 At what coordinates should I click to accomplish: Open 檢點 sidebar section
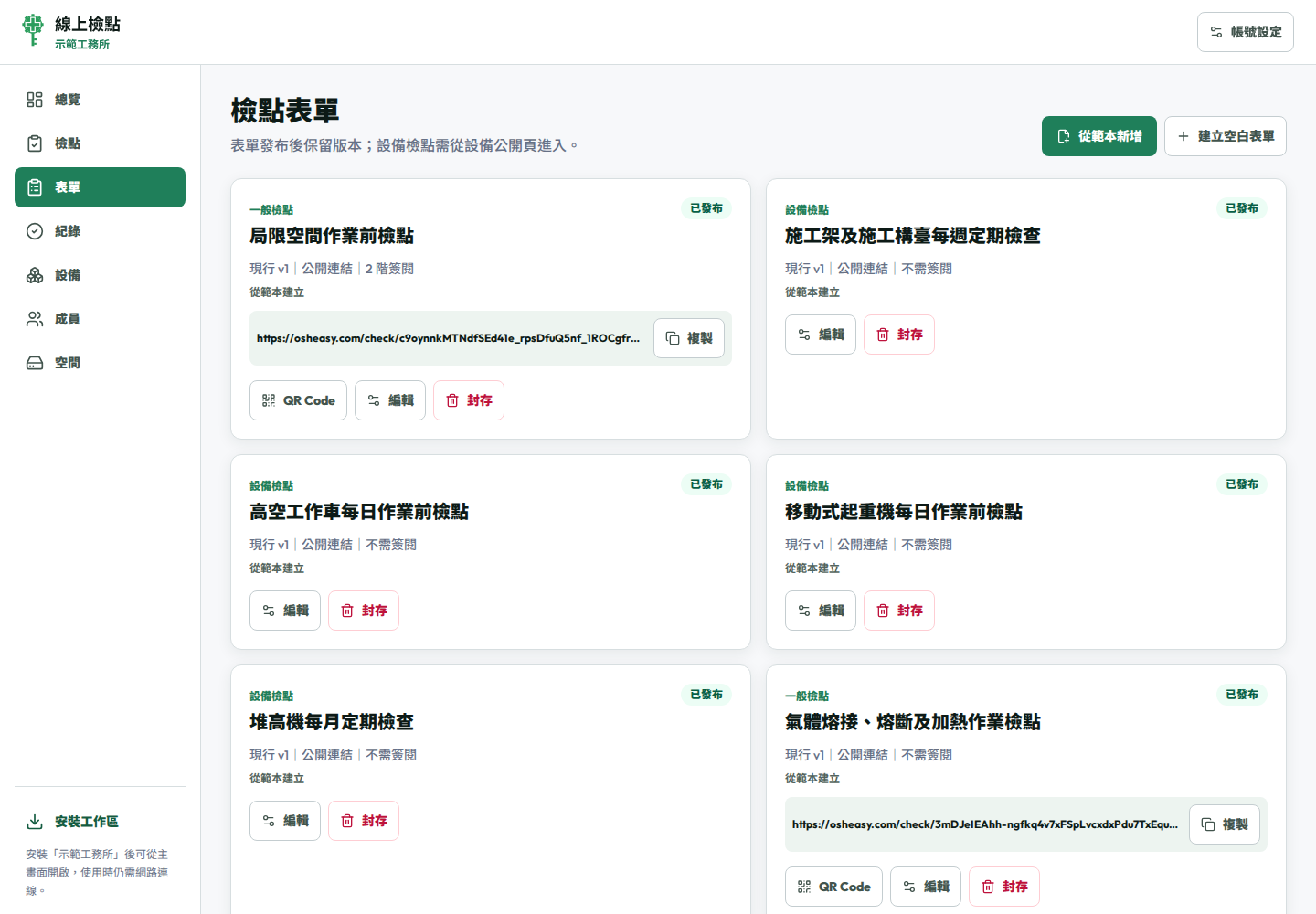click(x=100, y=143)
